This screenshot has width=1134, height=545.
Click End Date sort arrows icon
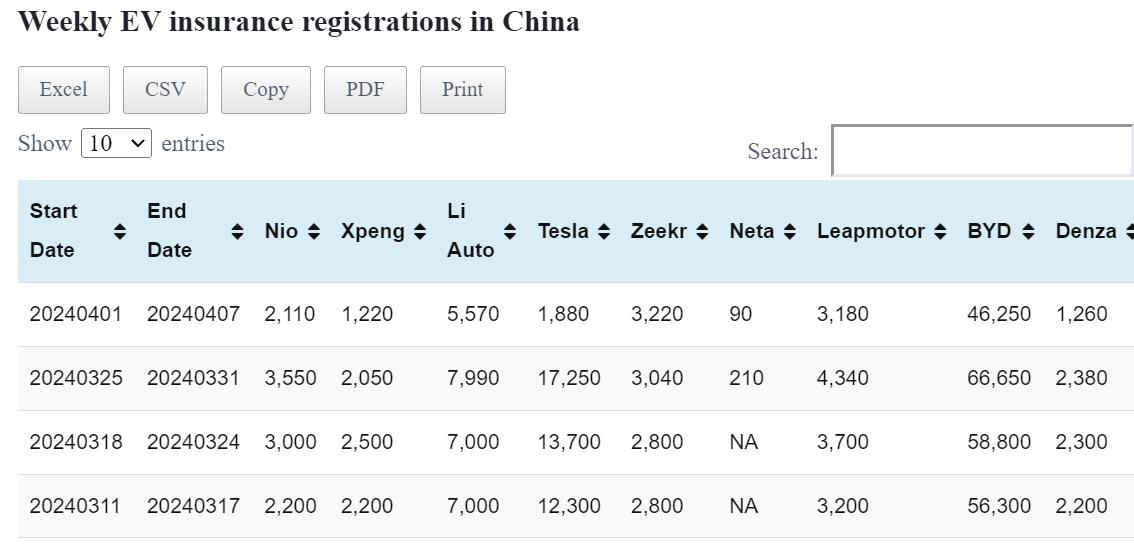(237, 231)
